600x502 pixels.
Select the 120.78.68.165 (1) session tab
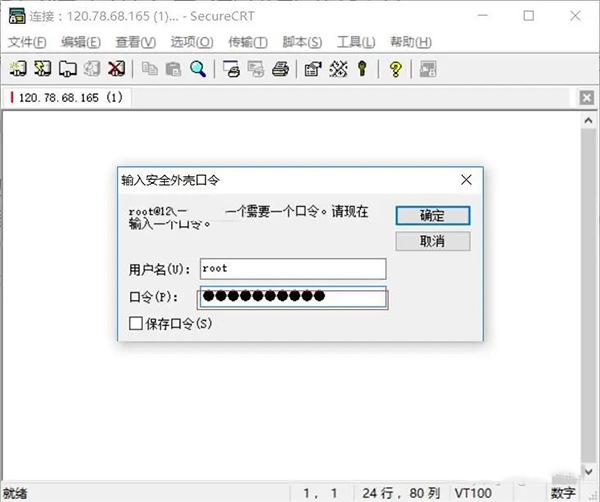(x=67, y=98)
